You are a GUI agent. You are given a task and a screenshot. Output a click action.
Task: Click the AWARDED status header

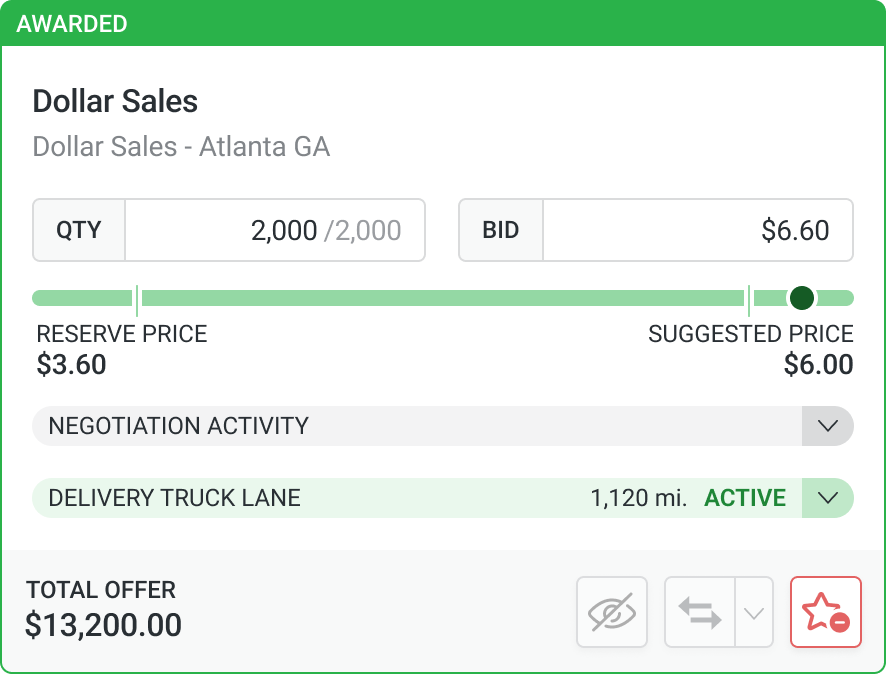point(72,23)
